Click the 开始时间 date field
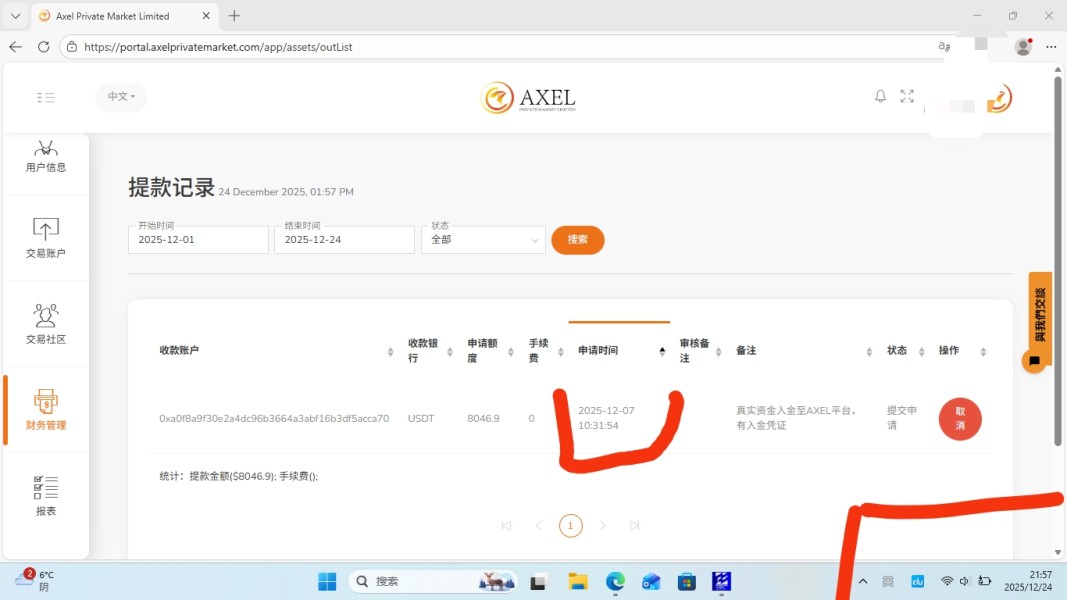The image size is (1067, 600). (x=198, y=239)
